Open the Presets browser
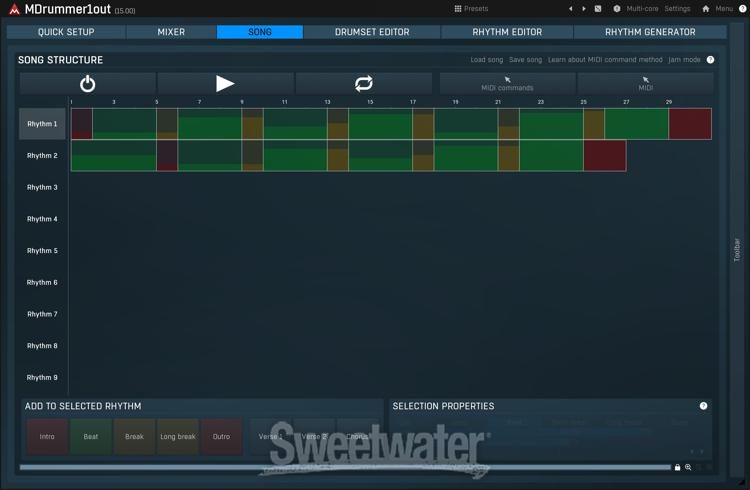The height and width of the screenshot is (490, 750). pos(471,9)
